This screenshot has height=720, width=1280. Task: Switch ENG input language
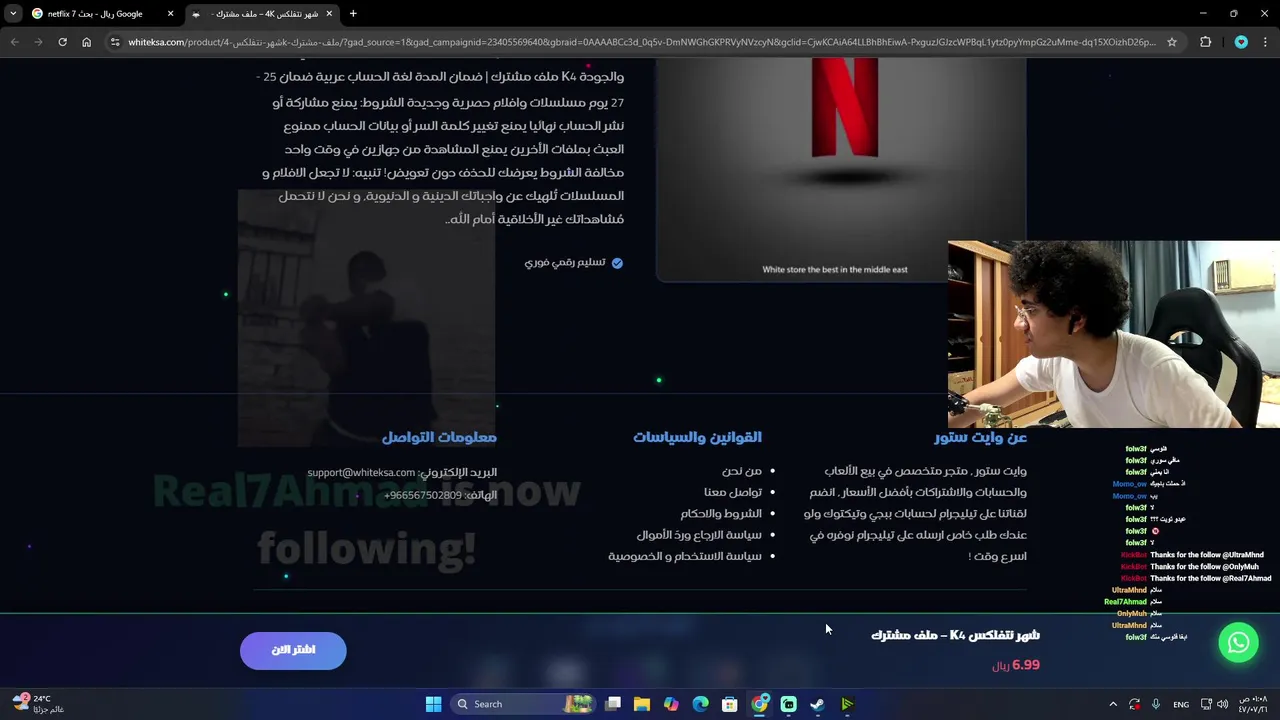[x=1181, y=704]
